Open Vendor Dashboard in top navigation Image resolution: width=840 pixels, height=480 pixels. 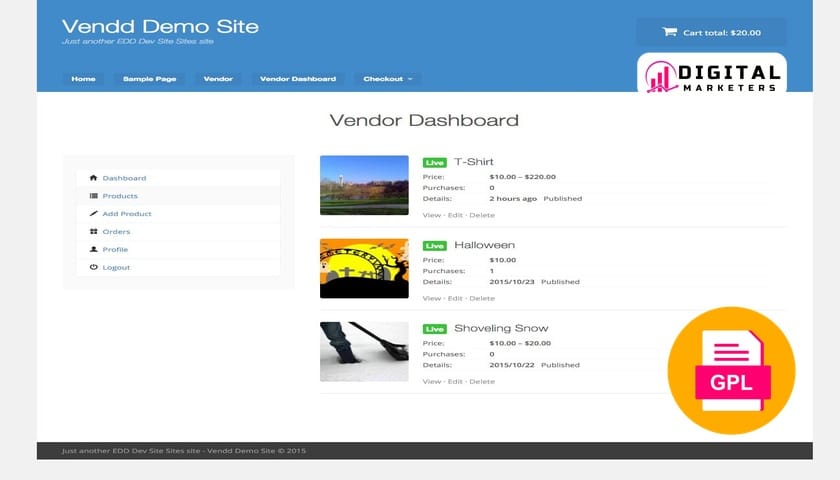tap(300, 79)
